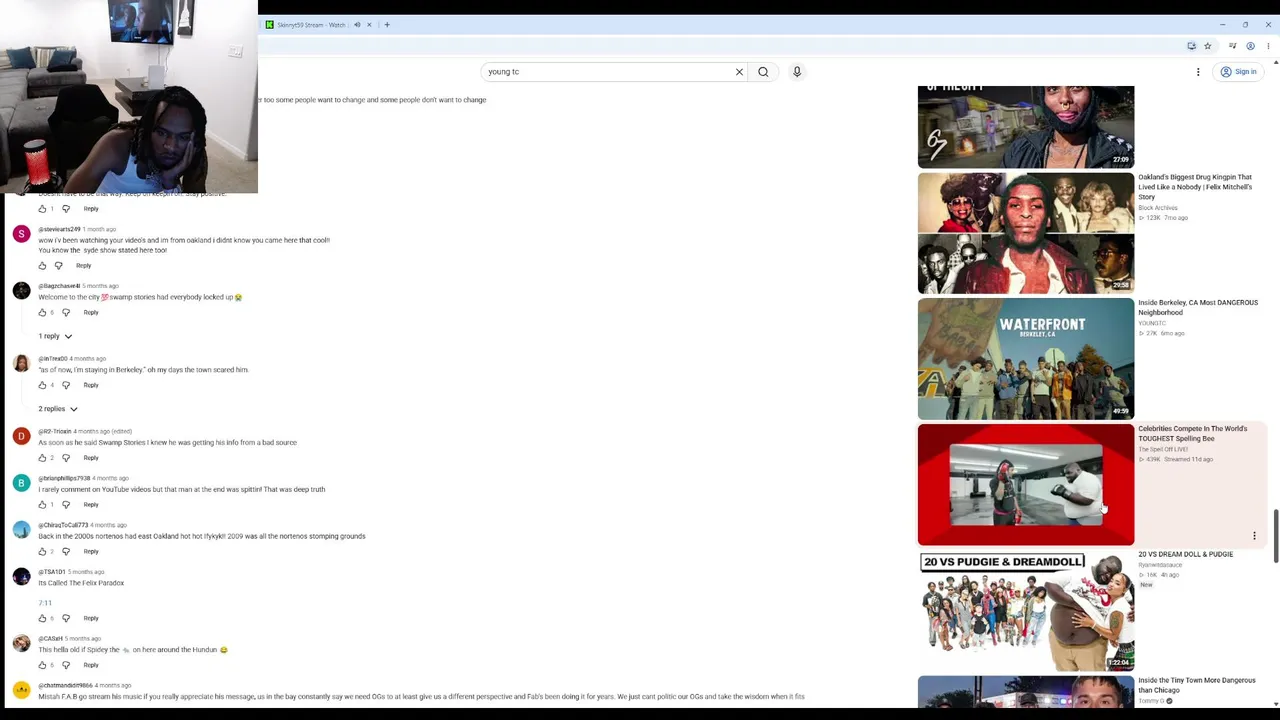Open the Waterfront Berkeley video thumbnail
Image resolution: width=1280 pixels, height=720 pixels.
point(1026,359)
